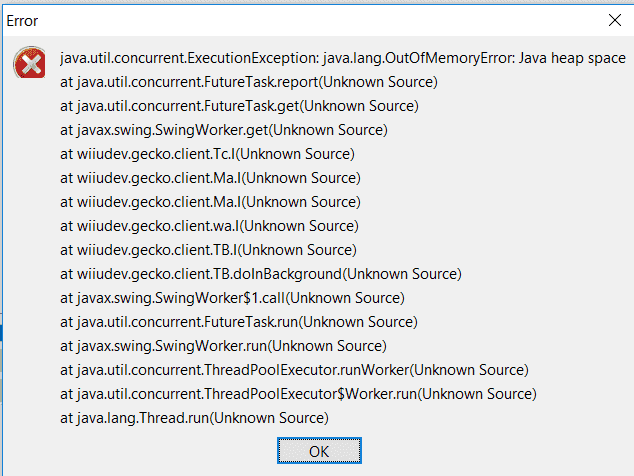Image resolution: width=634 pixels, height=476 pixels.
Task: Click the first wiiudev.gecko.client.Ma.I line
Action: [x=210, y=178]
